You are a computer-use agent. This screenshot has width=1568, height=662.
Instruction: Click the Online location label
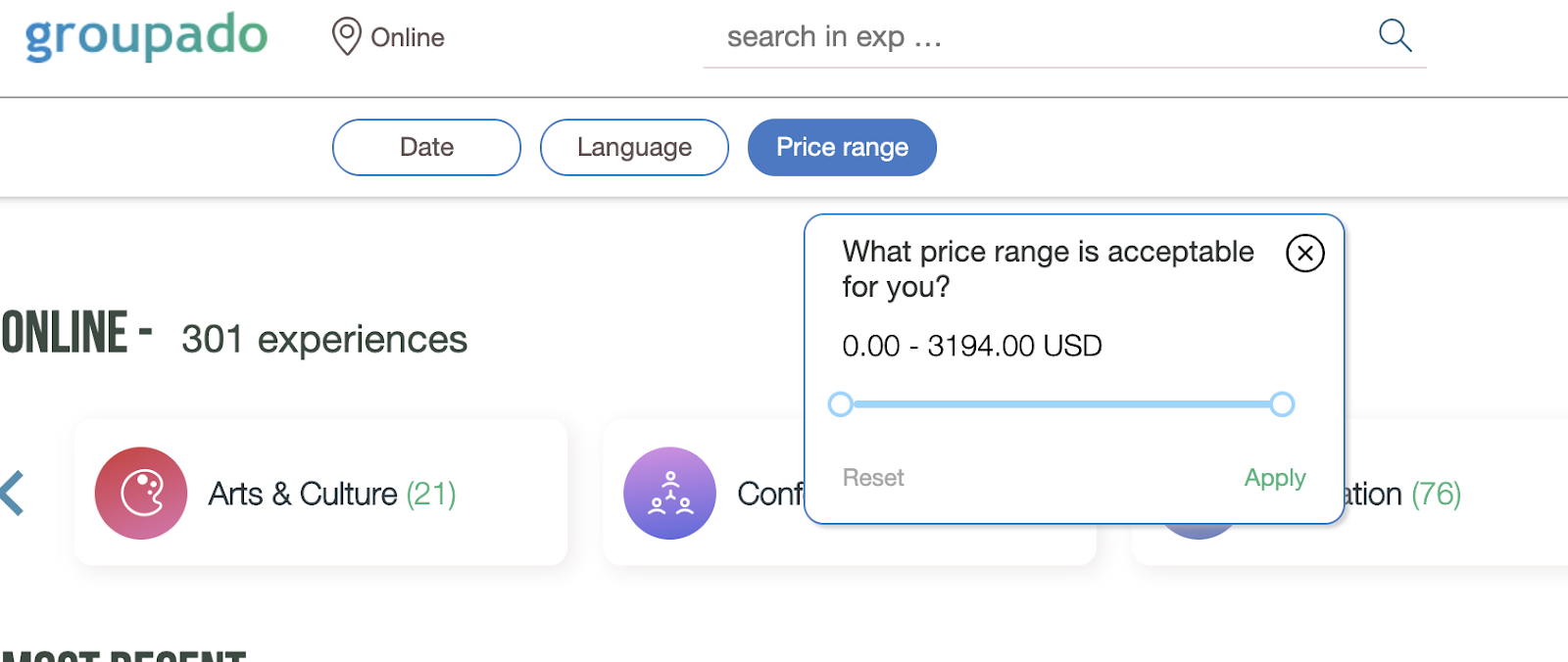tap(408, 37)
